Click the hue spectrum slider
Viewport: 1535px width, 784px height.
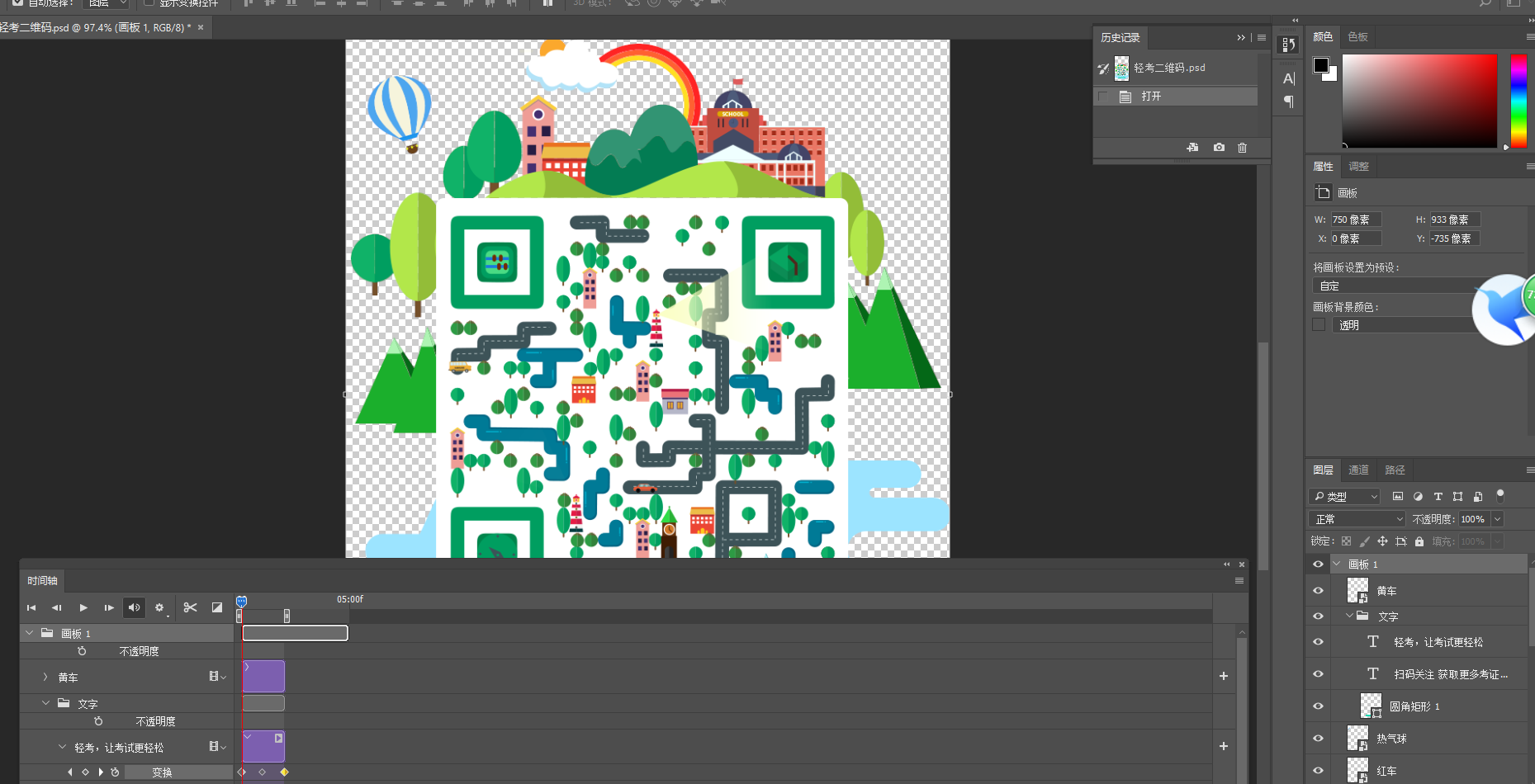[x=1518, y=101]
